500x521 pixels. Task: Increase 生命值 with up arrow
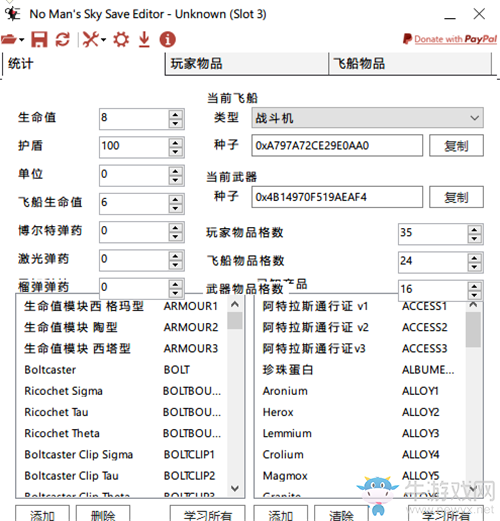175,114
